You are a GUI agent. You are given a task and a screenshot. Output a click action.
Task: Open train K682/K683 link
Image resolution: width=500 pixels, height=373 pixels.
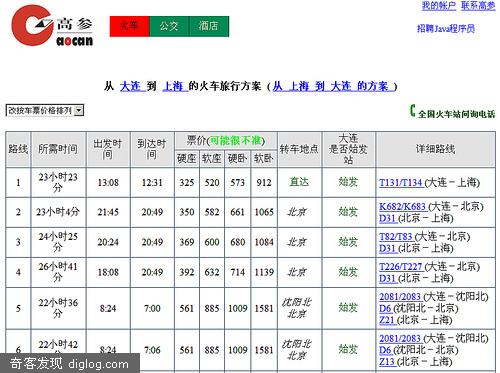tap(402, 207)
